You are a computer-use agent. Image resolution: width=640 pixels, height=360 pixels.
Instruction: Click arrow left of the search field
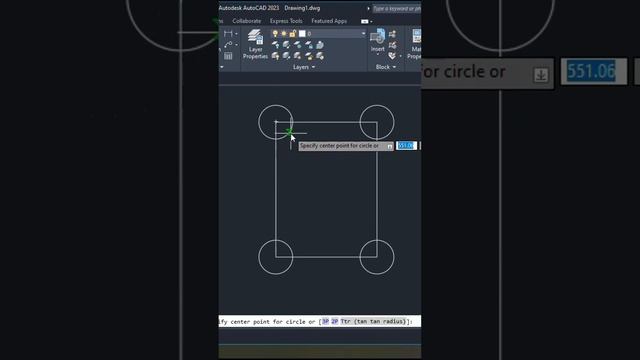(368, 8)
